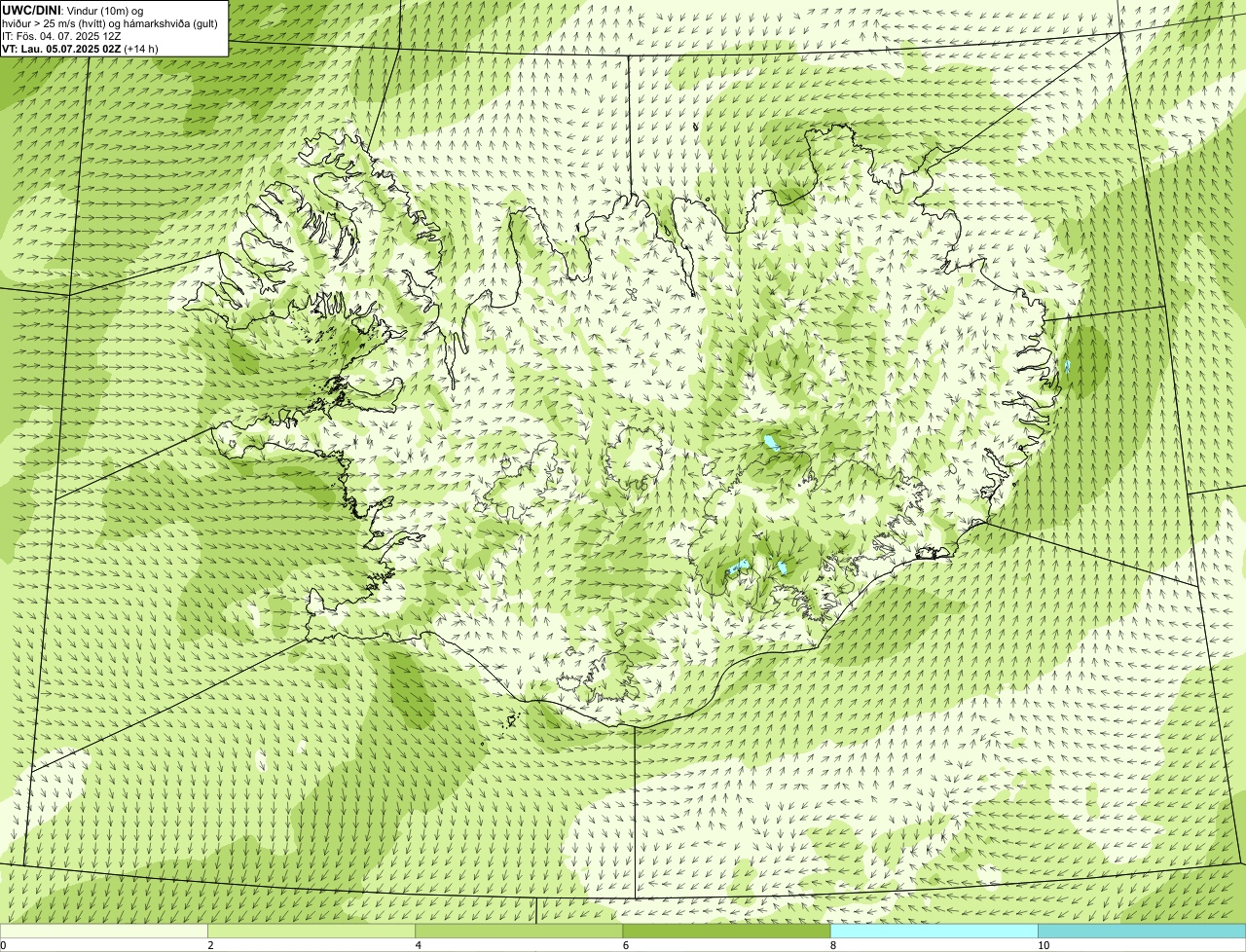This screenshot has height=952, width=1246.
Task: Click the legend scale label "6"
Action: (625, 945)
